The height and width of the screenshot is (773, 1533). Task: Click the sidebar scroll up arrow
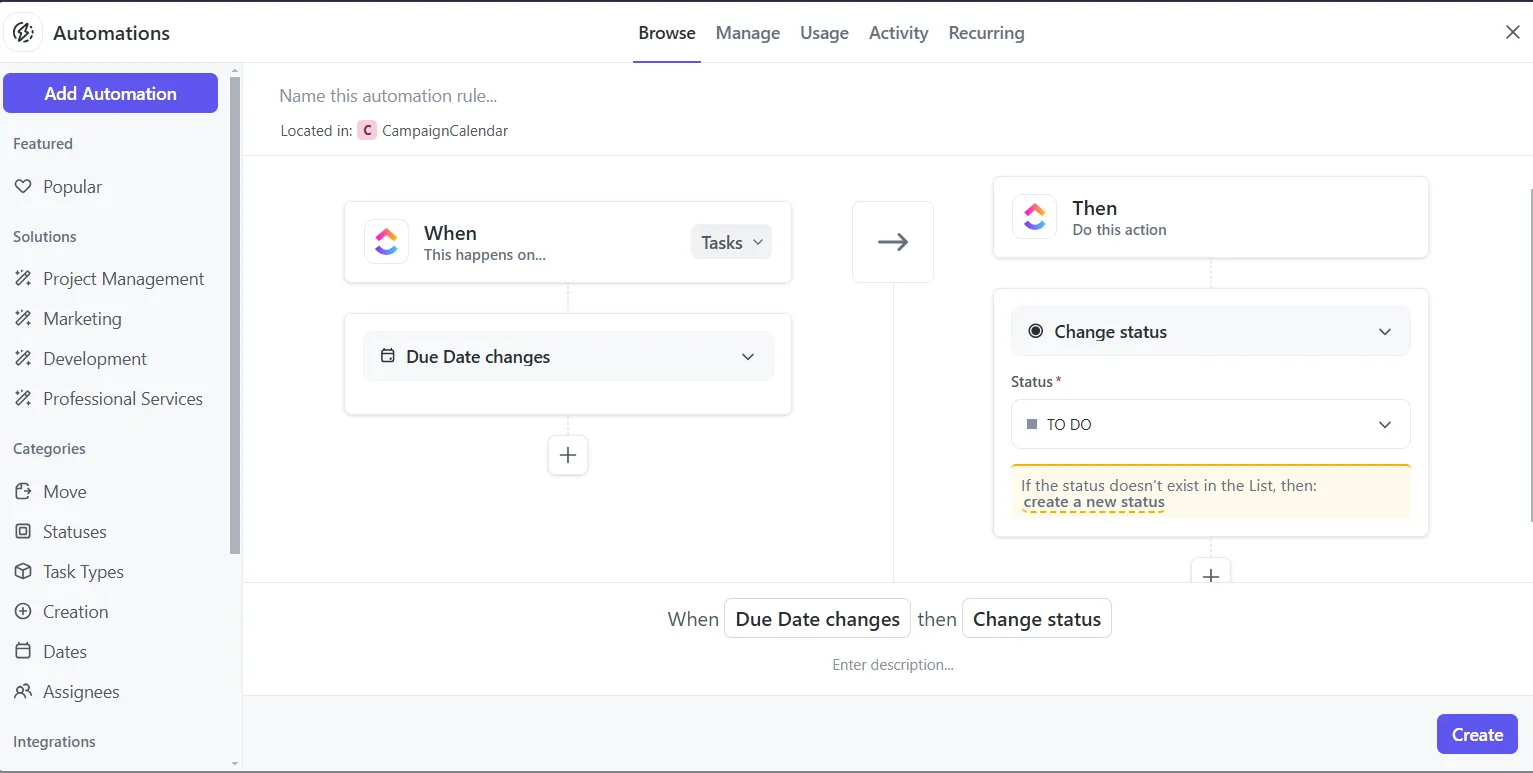[235, 70]
